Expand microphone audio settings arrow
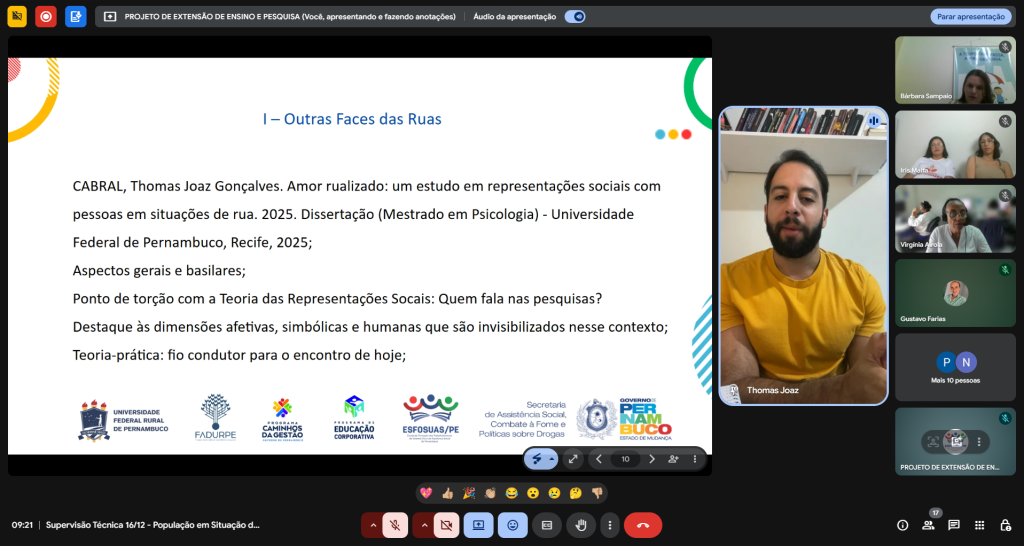This screenshot has width=1024, height=546. click(x=373, y=525)
